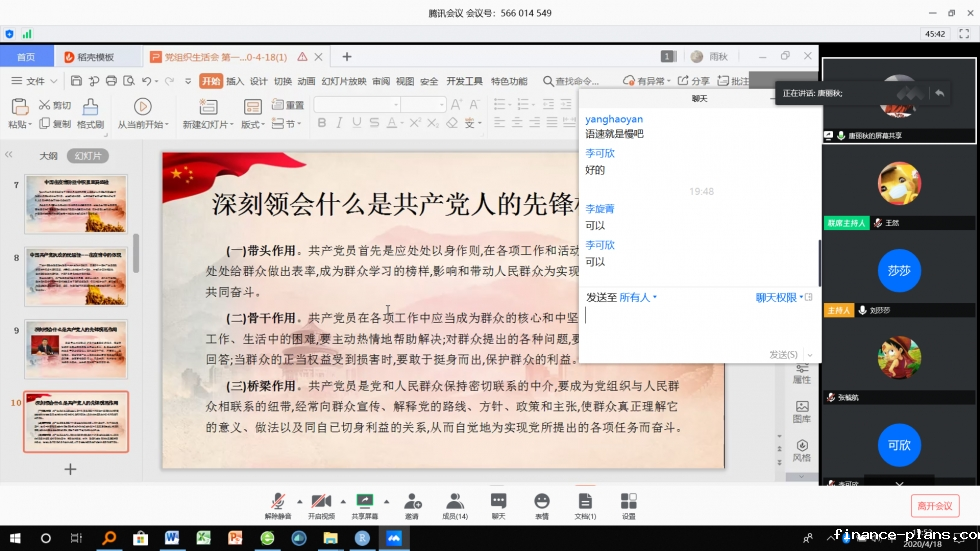Viewport: 980px width, 551px height.
Task: Select slide 8 thumbnail
Action: (76, 276)
